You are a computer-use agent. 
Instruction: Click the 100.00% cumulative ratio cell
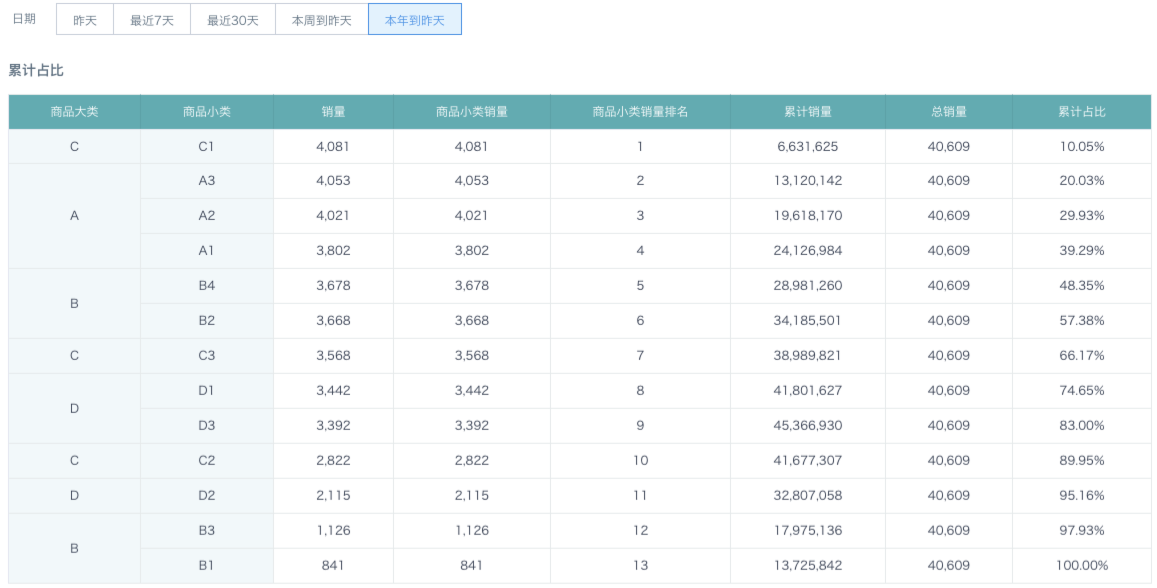(x=1082, y=565)
